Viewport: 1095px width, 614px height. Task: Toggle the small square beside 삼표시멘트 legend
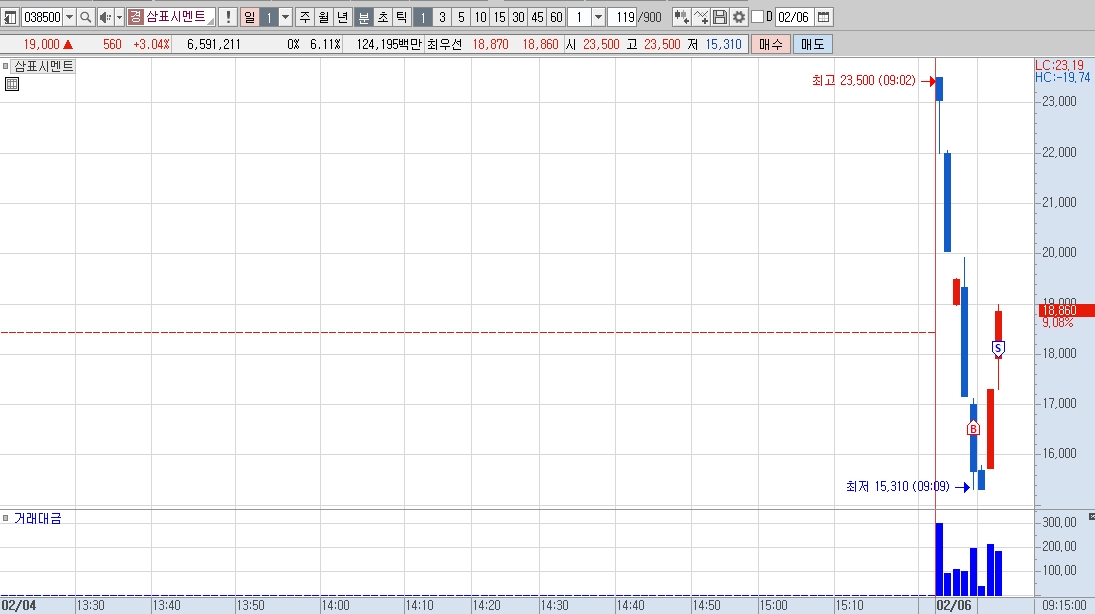point(6,66)
